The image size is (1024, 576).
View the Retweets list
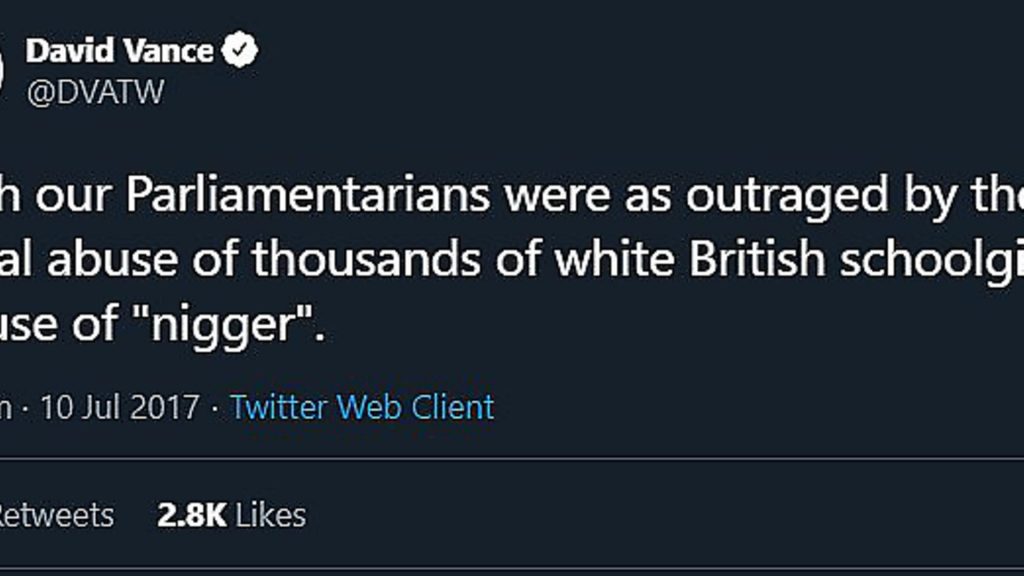pos(57,515)
